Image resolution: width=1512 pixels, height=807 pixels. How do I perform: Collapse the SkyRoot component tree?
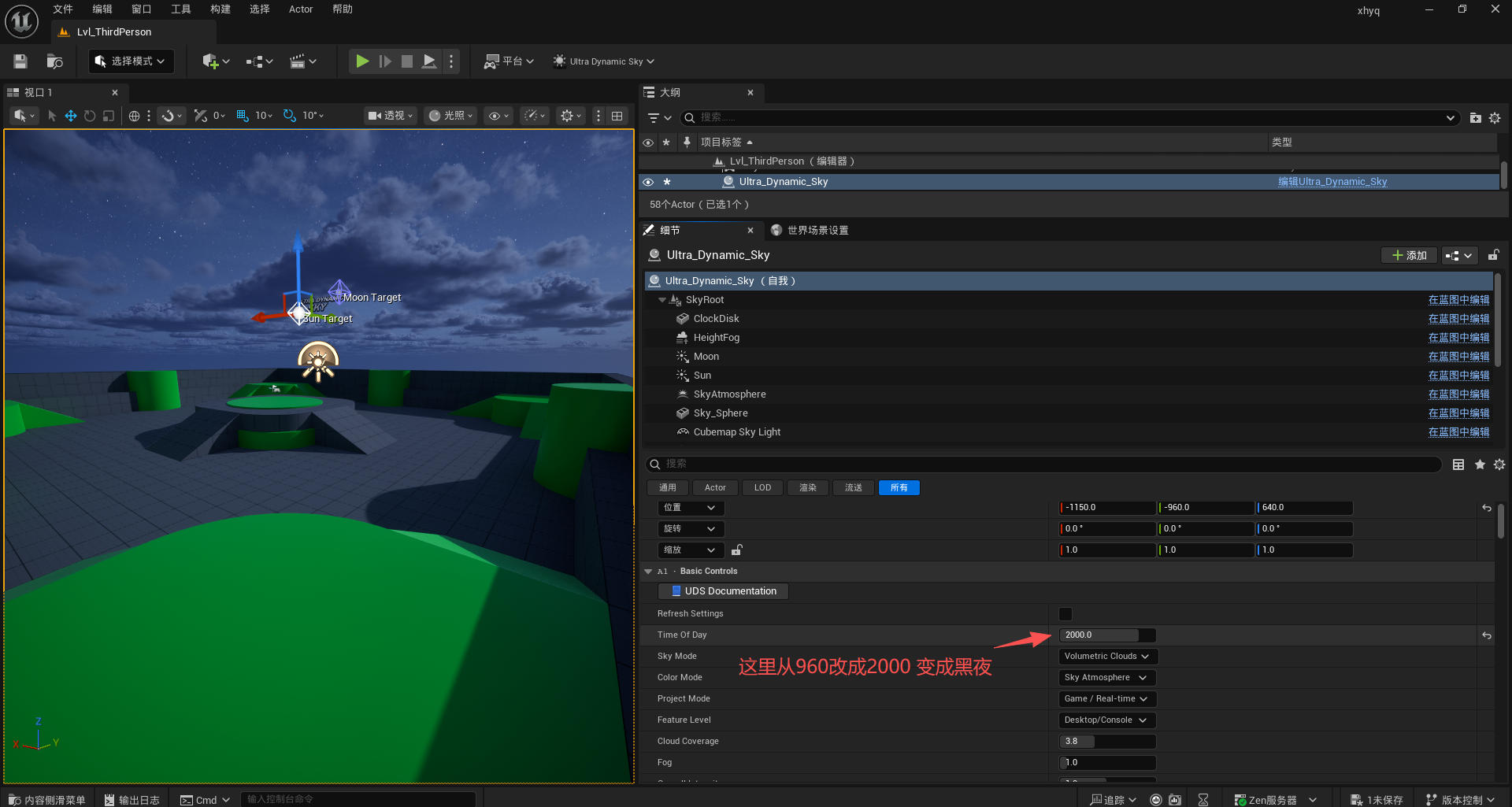(662, 300)
